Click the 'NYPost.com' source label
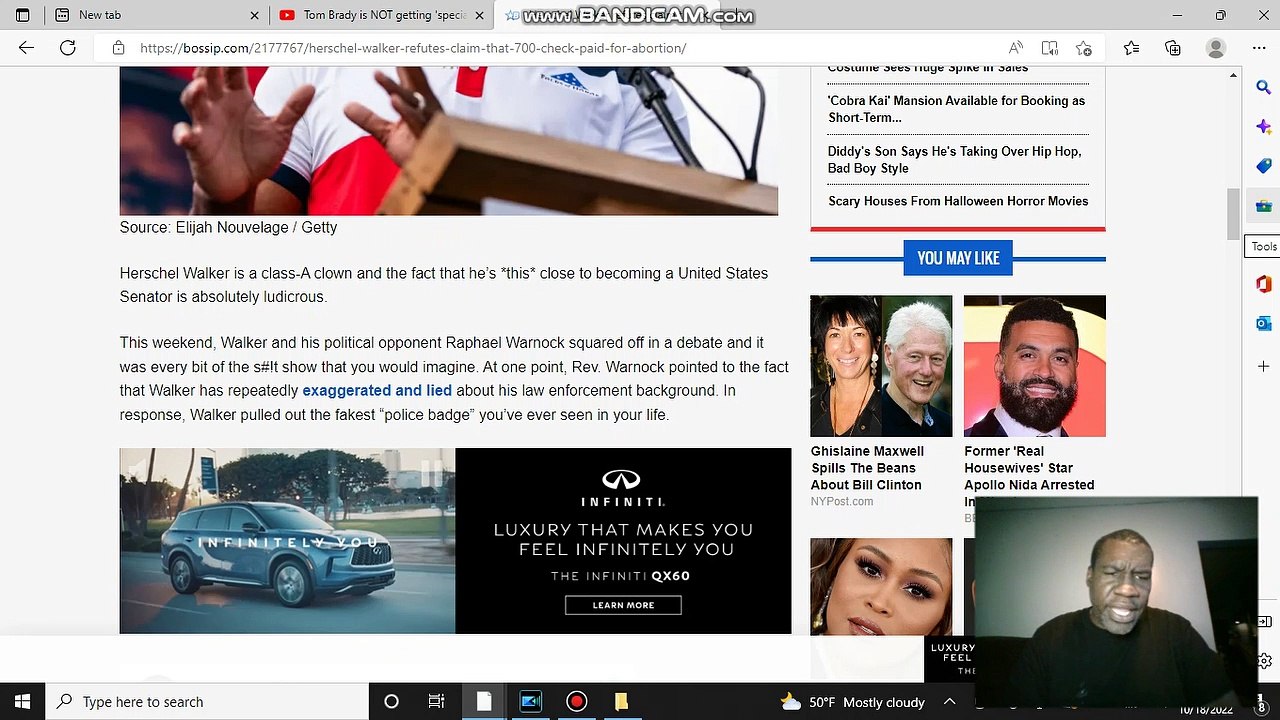 click(x=842, y=501)
